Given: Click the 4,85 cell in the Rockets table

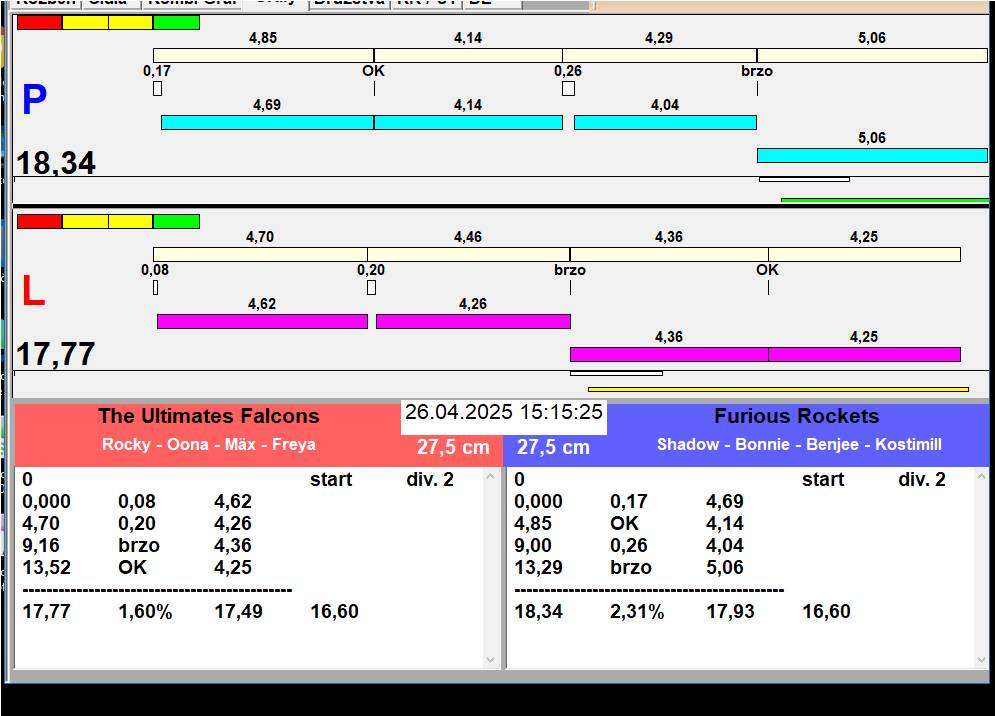Looking at the screenshot, I should pos(533,524).
